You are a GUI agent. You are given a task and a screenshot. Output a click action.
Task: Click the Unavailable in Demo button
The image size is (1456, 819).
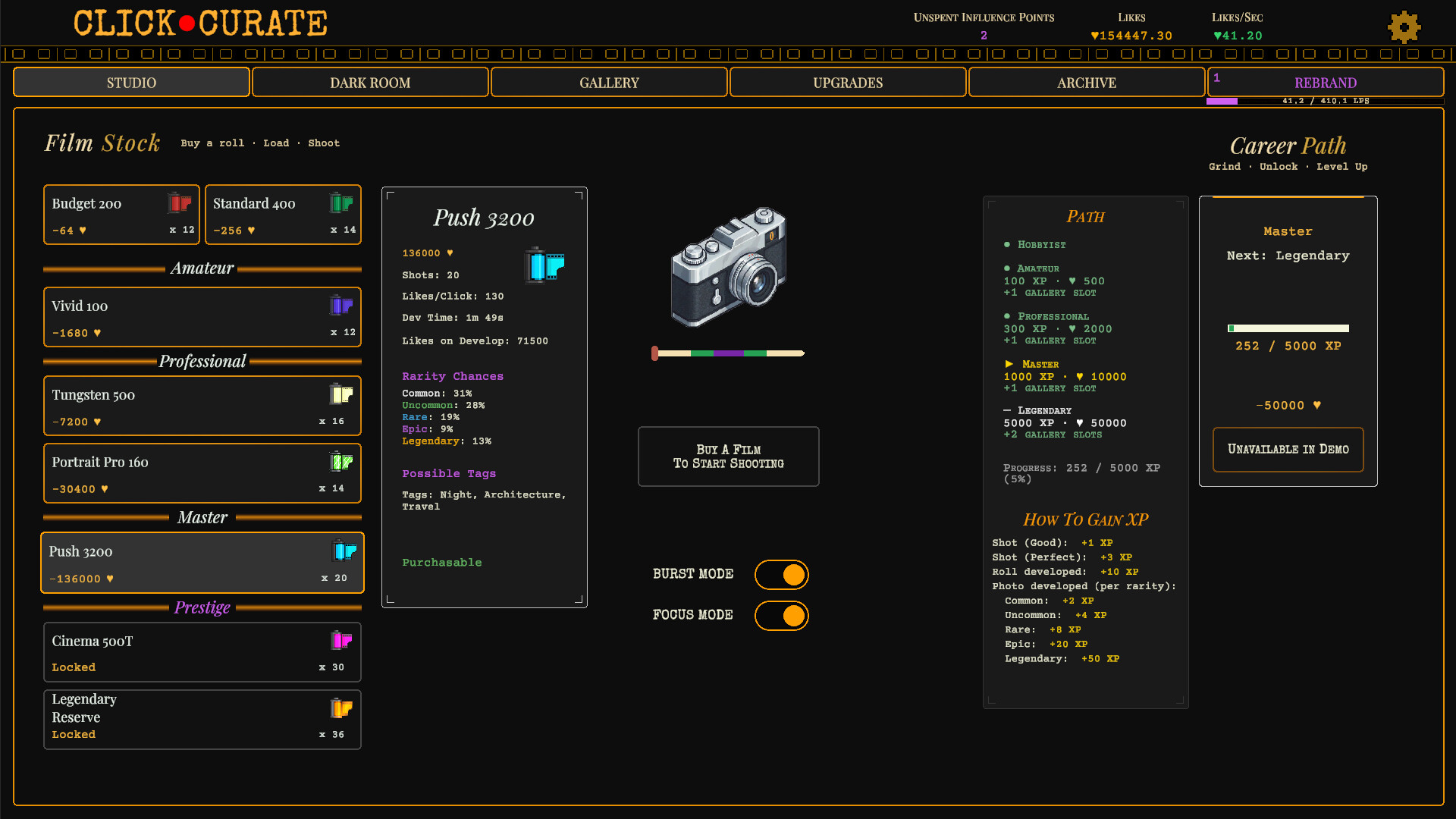(1288, 450)
